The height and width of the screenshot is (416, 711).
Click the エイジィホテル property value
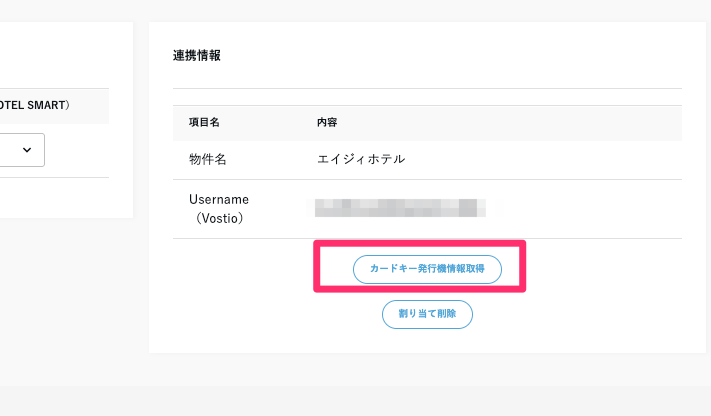click(x=361, y=159)
